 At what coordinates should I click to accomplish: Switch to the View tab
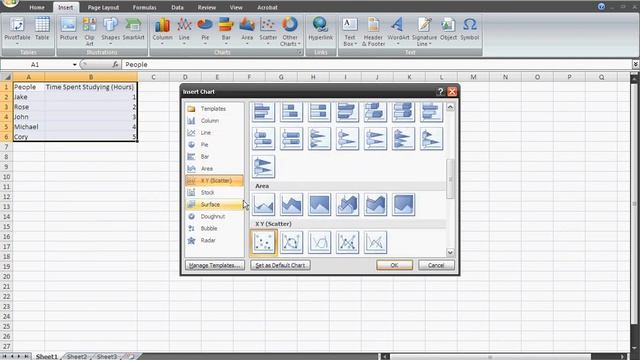click(236, 7)
